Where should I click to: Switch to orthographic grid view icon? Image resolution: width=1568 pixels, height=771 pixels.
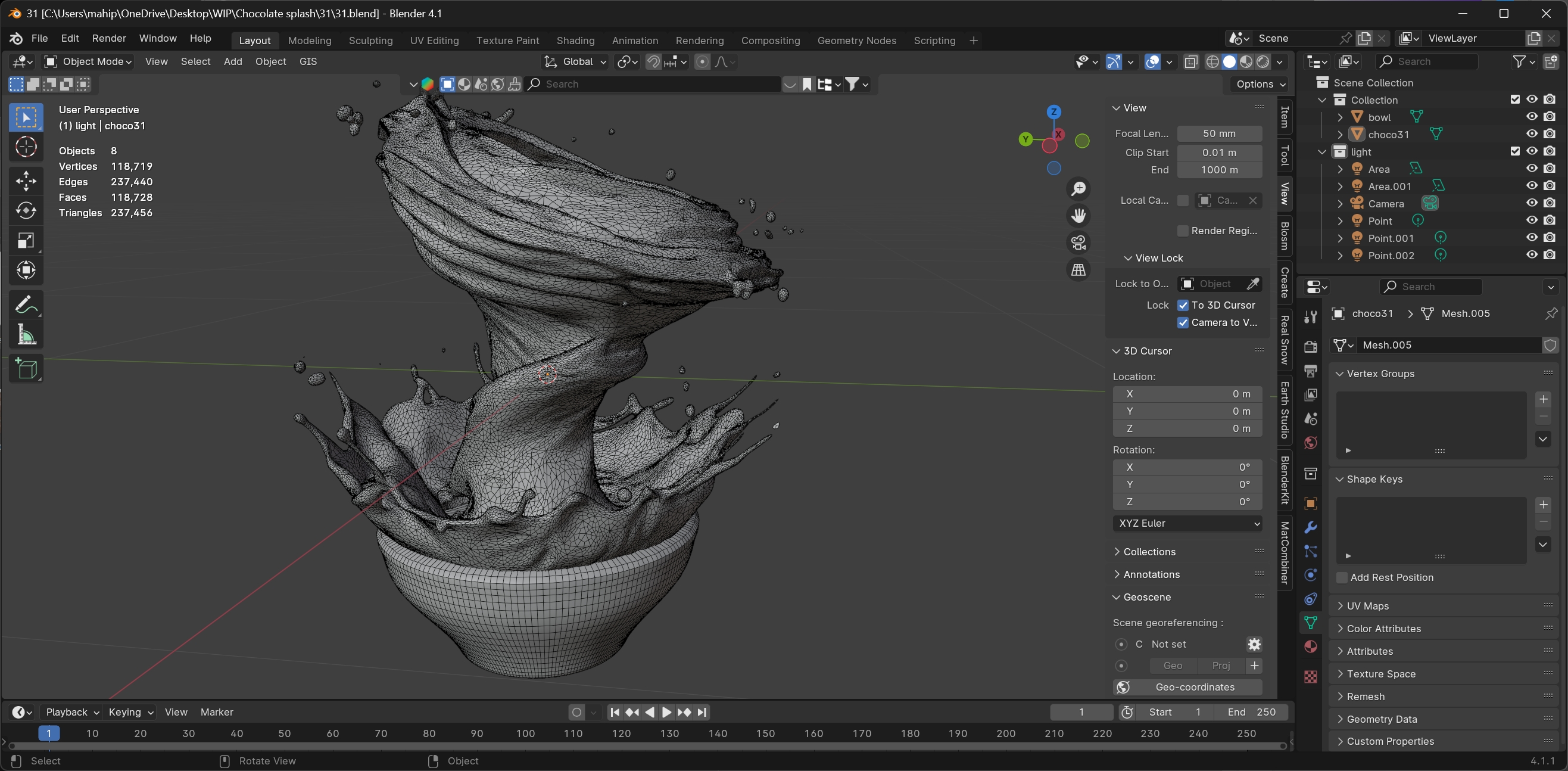click(x=1078, y=269)
